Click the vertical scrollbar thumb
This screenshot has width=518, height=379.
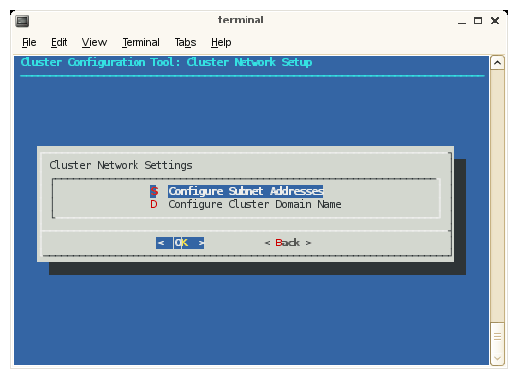click(497, 337)
